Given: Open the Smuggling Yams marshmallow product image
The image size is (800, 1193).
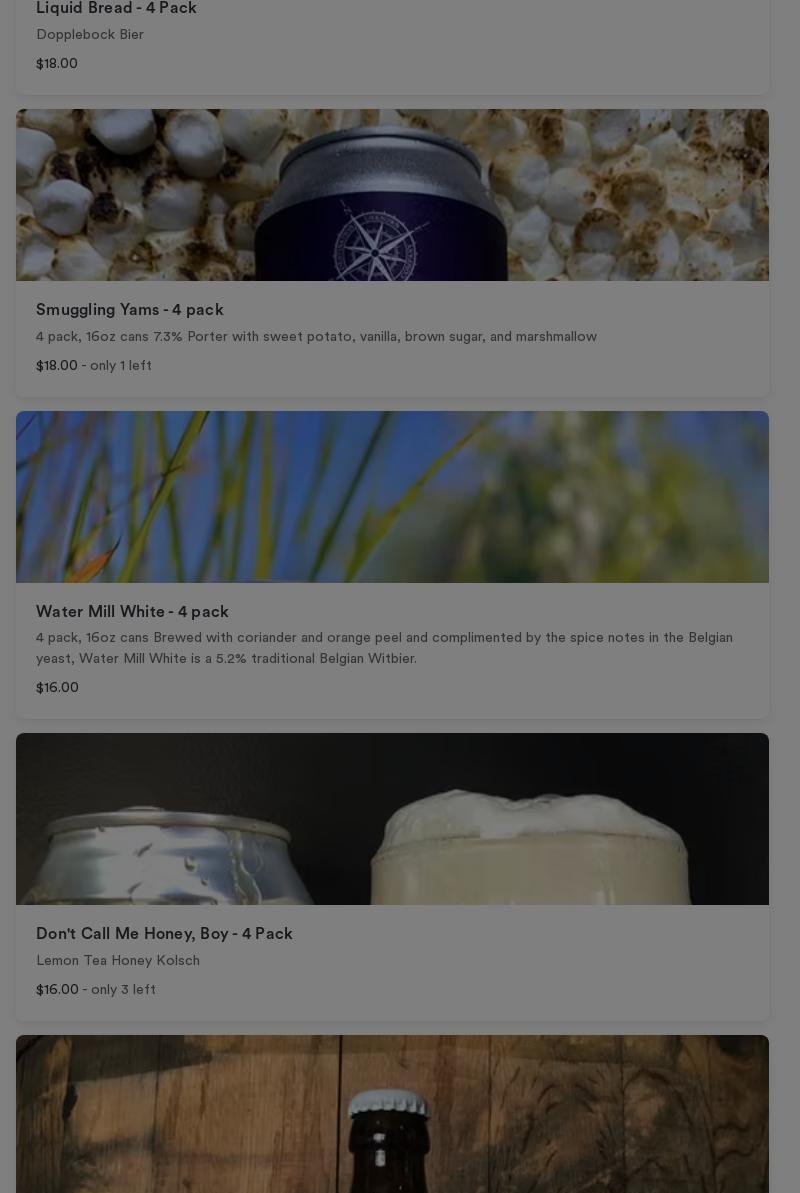Looking at the screenshot, I should pos(392,195).
